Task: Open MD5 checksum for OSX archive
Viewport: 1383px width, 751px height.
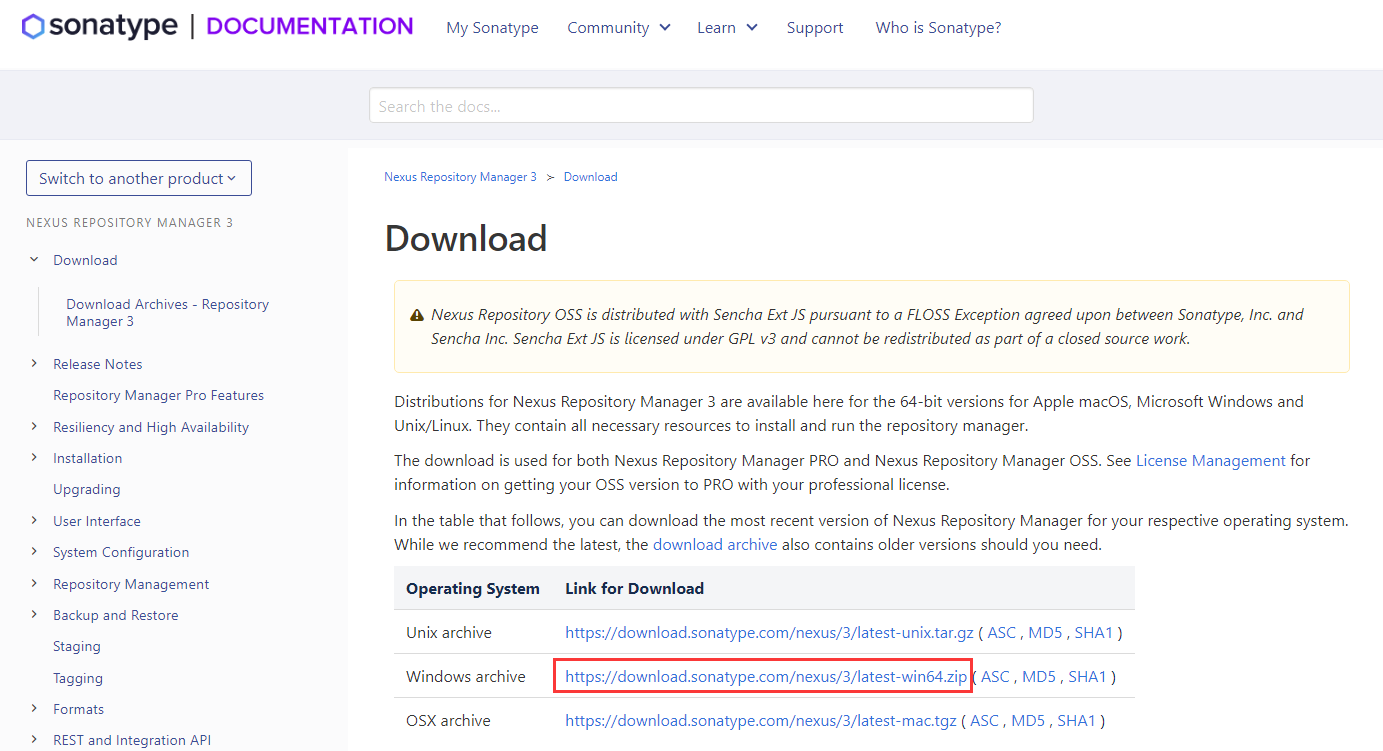Action: (x=1028, y=721)
